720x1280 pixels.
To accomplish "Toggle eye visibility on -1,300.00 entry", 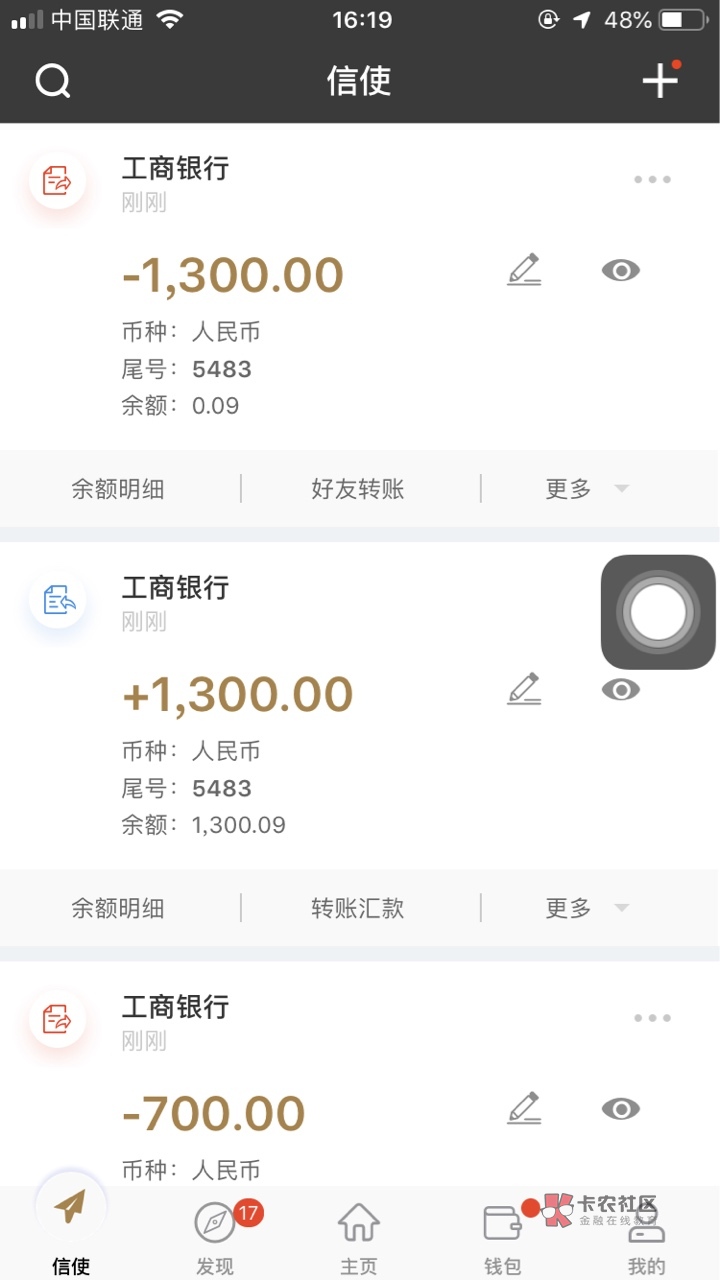I will click(620, 270).
